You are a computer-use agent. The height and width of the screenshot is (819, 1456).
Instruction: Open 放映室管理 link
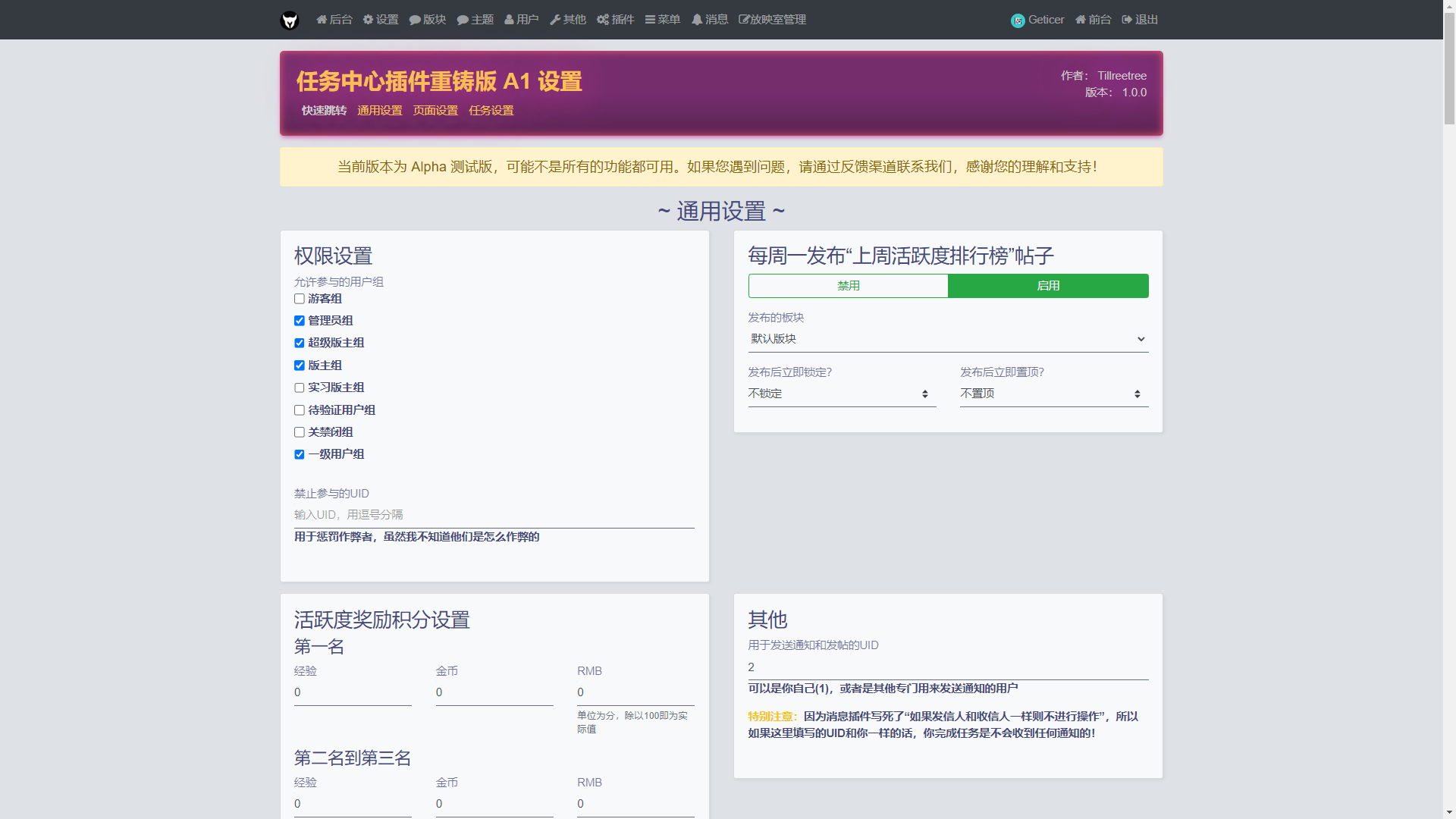tap(773, 20)
